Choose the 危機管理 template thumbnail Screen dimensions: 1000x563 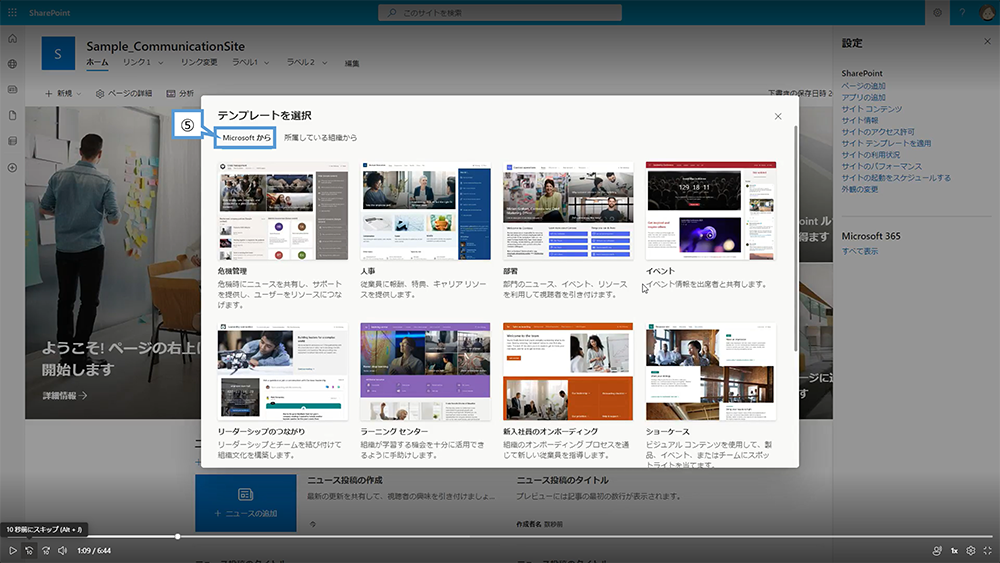283,210
